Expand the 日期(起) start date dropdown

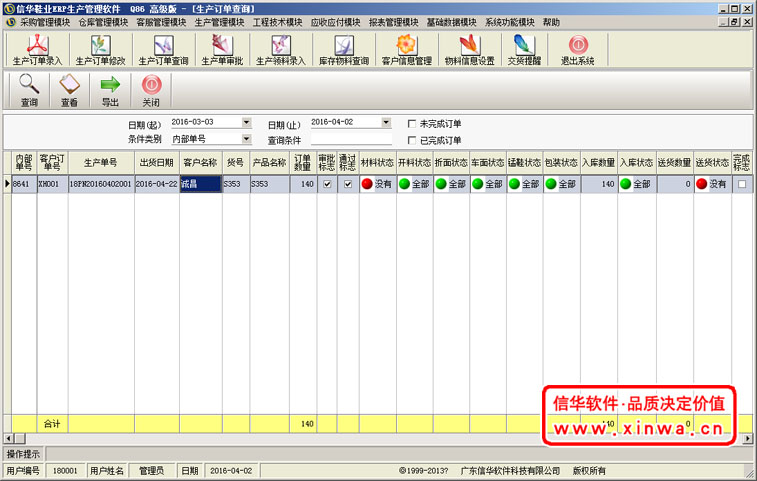(x=246, y=123)
